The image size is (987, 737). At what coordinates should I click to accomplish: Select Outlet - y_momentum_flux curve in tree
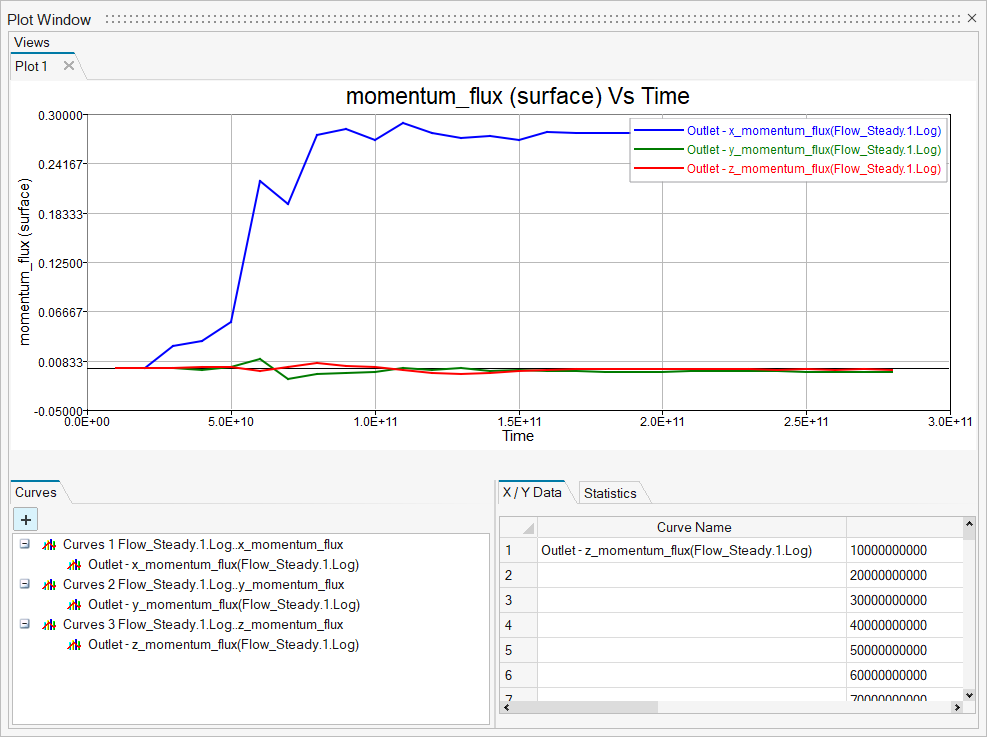pyautogui.click(x=223, y=605)
